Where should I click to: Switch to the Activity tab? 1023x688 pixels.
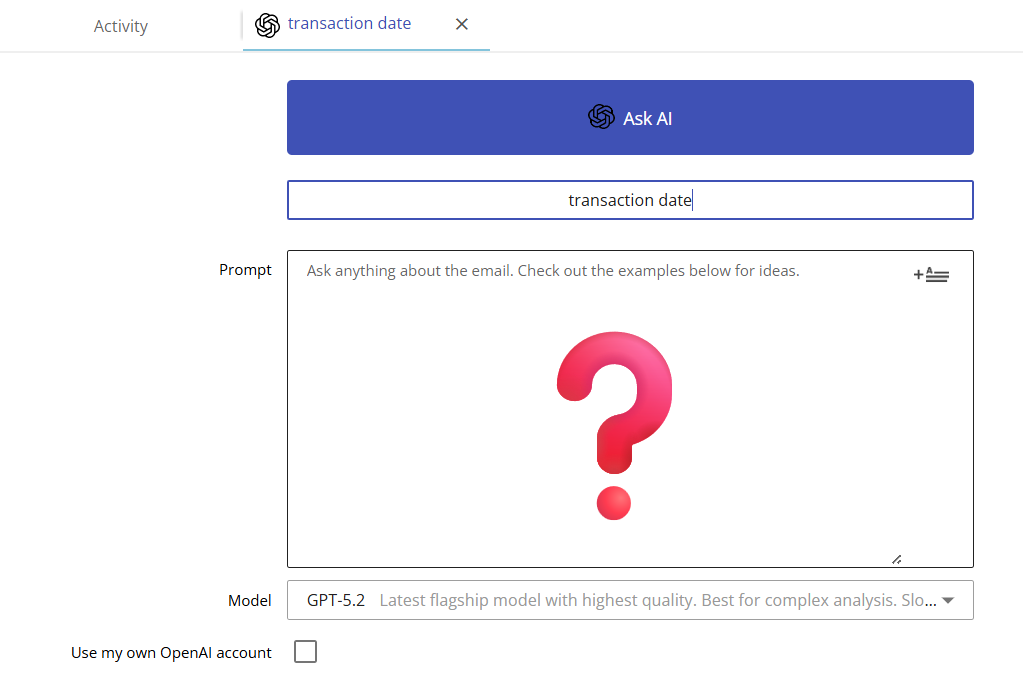click(120, 26)
